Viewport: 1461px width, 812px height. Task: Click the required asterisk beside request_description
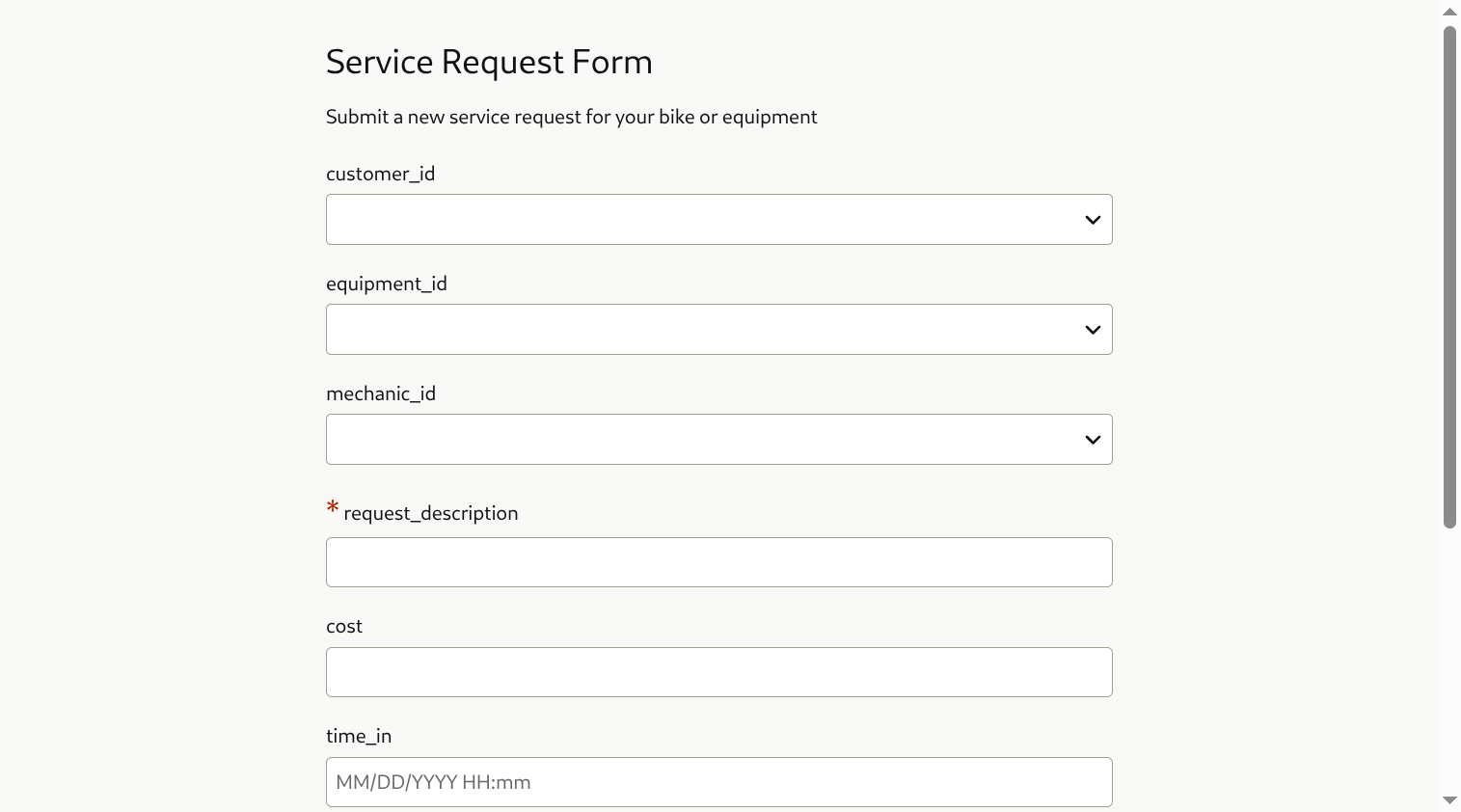point(332,507)
